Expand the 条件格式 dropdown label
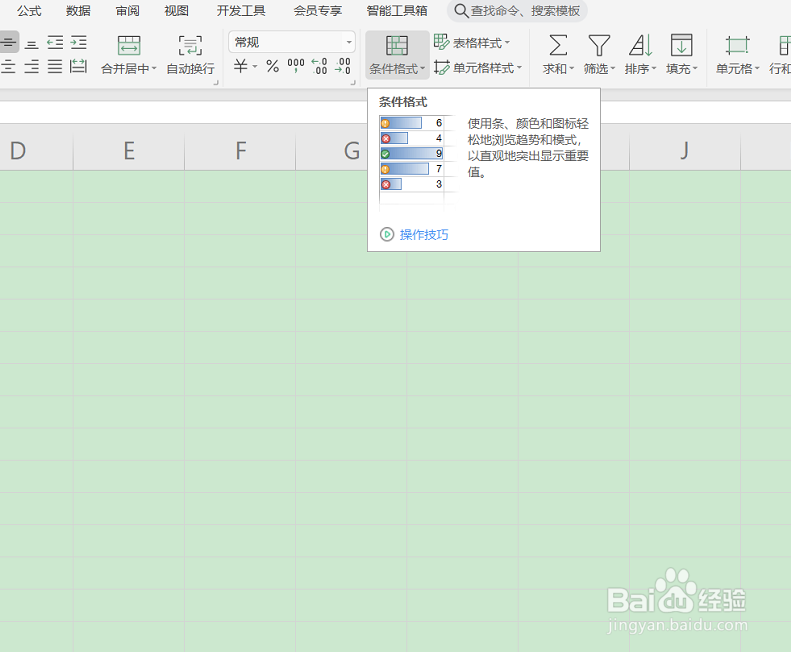The image size is (791, 652). point(397,69)
